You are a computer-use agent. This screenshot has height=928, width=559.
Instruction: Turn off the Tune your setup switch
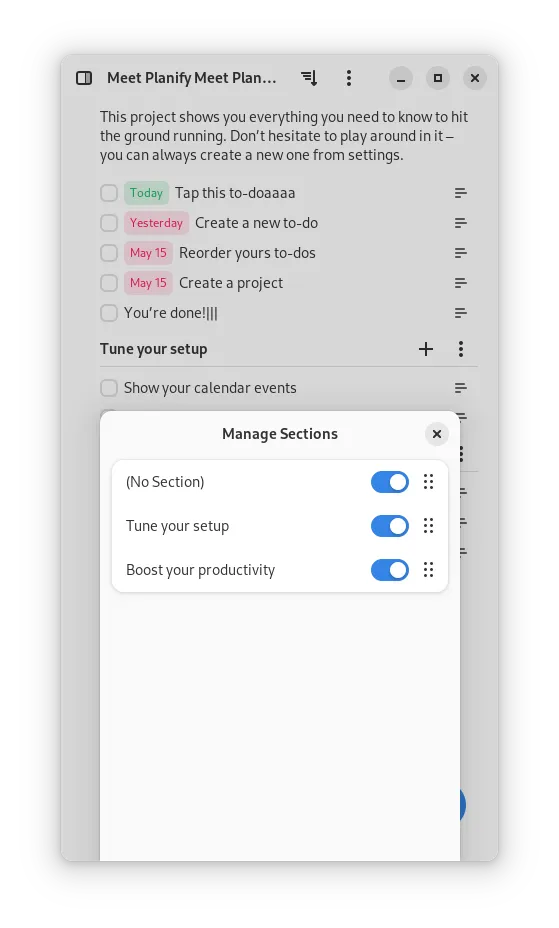[390, 526]
